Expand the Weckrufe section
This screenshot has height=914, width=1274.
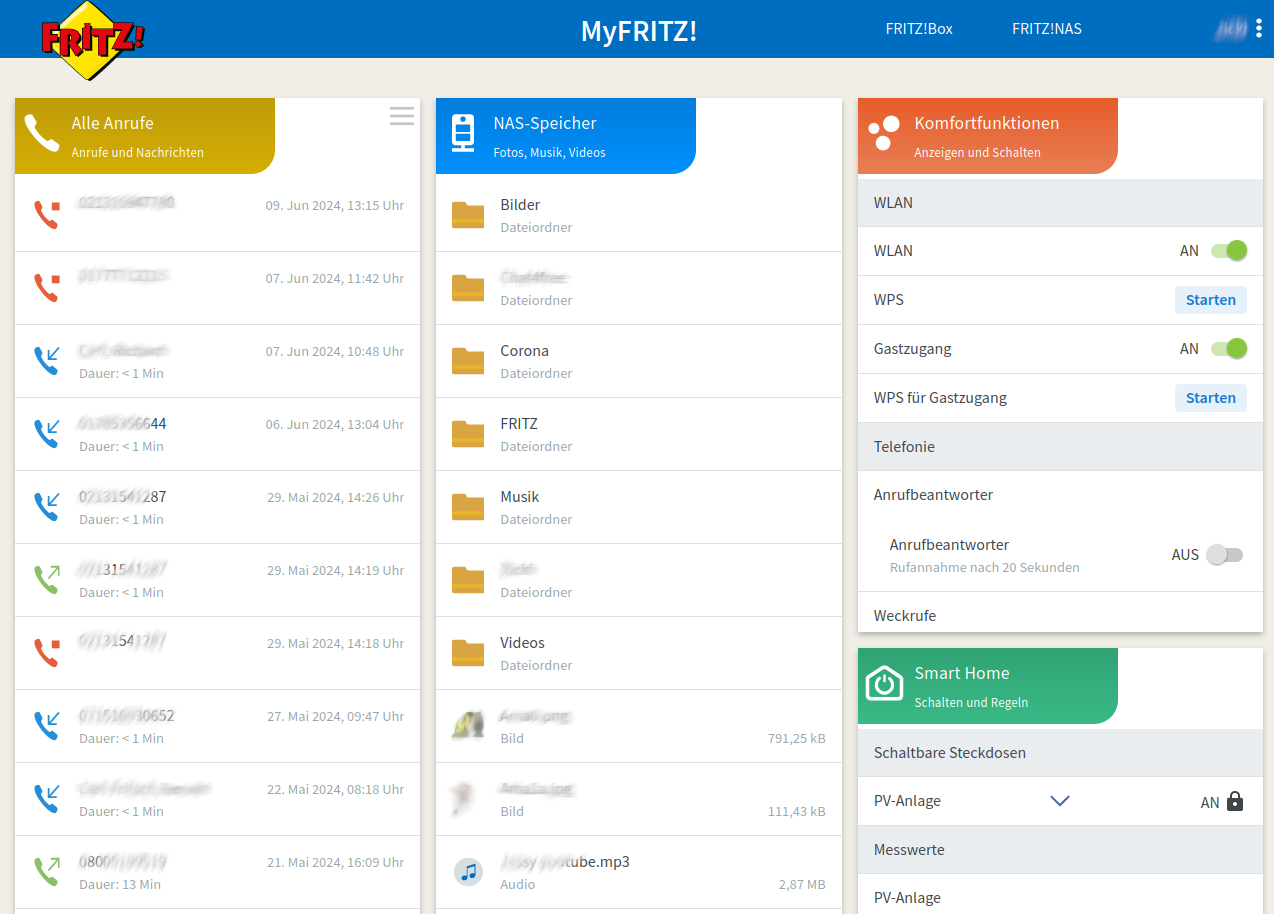905,616
